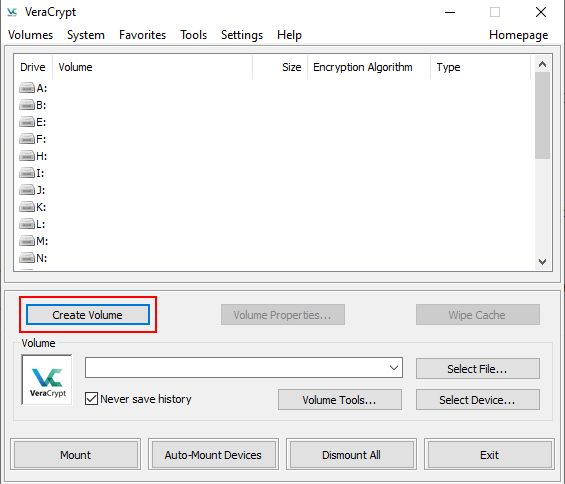This screenshot has height=484, width=565.
Task: Select the K: drive icon
Action: coord(27,207)
